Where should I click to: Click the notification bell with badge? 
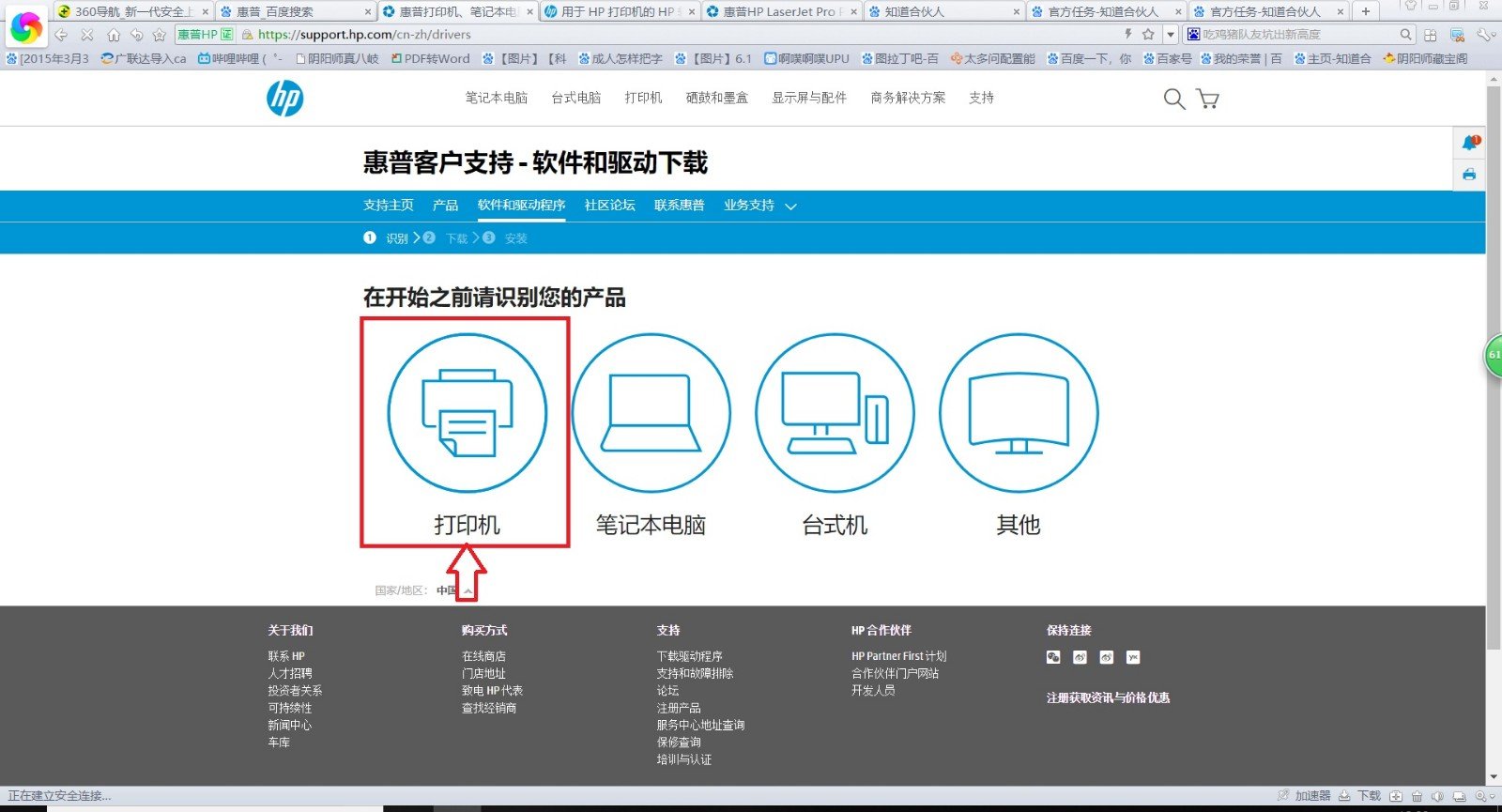point(1470,143)
